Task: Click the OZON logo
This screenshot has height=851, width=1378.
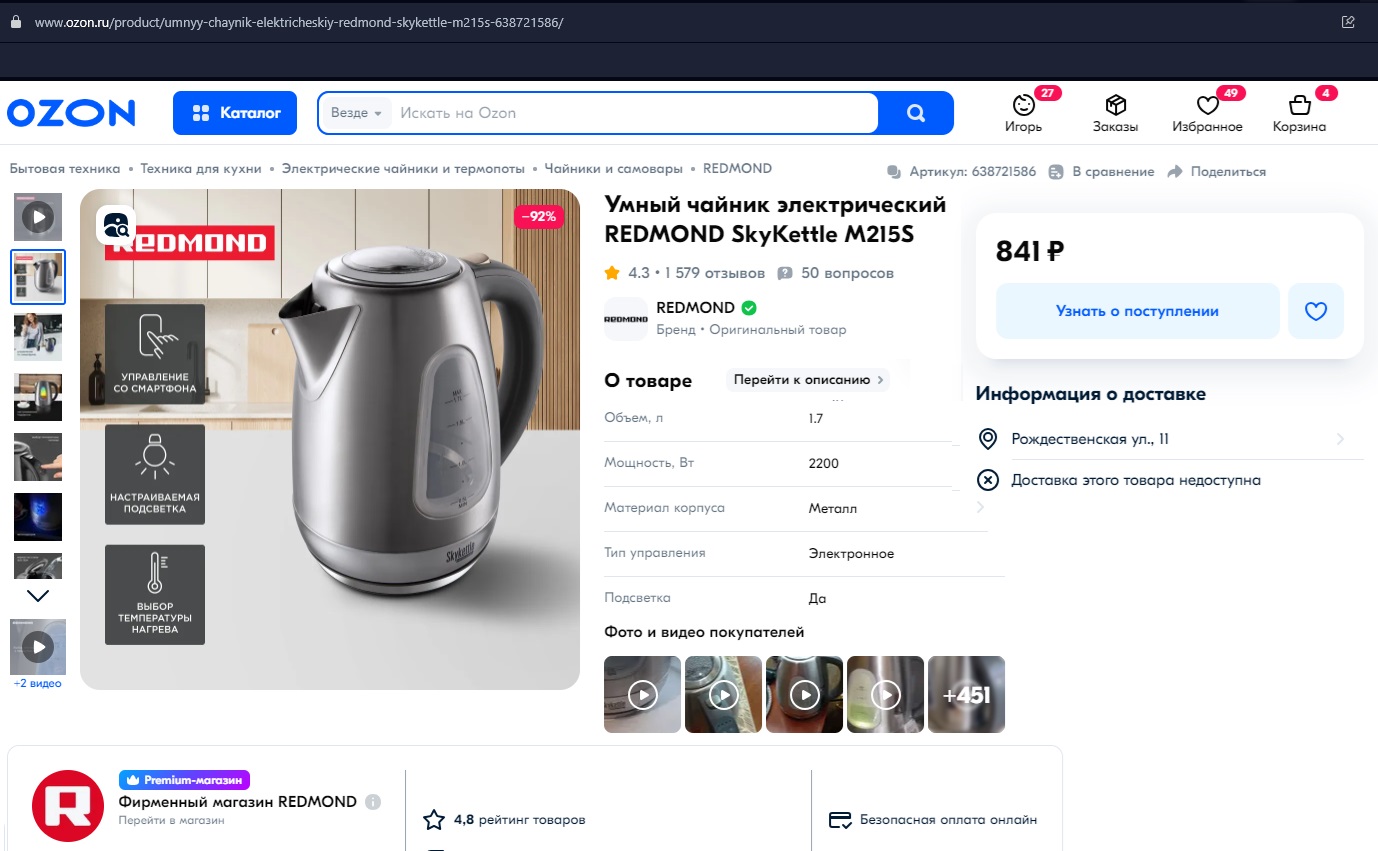Action: (x=71, y=113)
